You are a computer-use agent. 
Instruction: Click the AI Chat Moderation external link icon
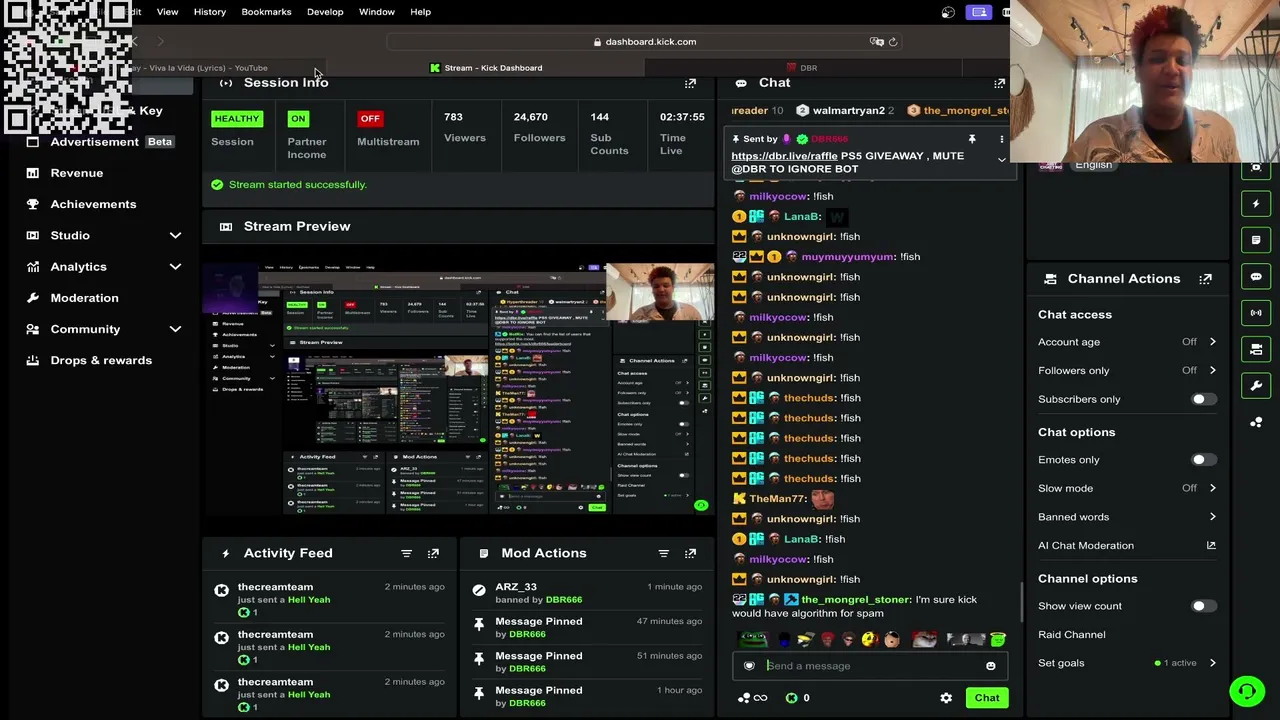coord(1211,545)
